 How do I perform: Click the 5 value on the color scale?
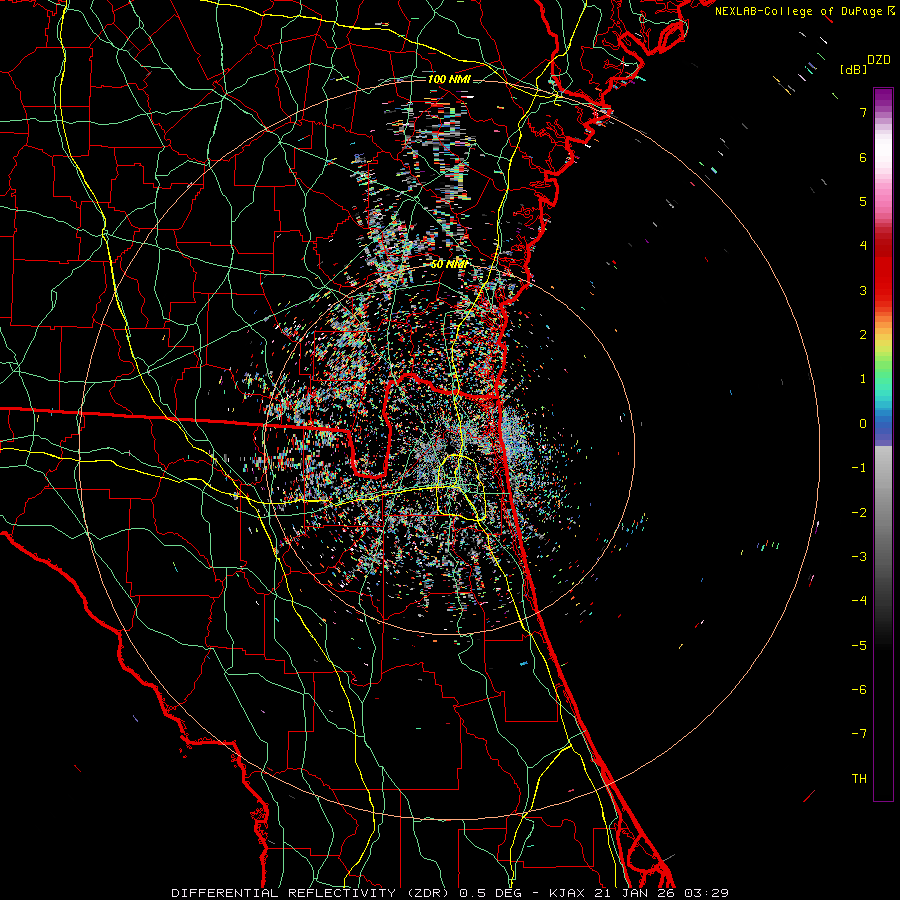tap(863, 201)
